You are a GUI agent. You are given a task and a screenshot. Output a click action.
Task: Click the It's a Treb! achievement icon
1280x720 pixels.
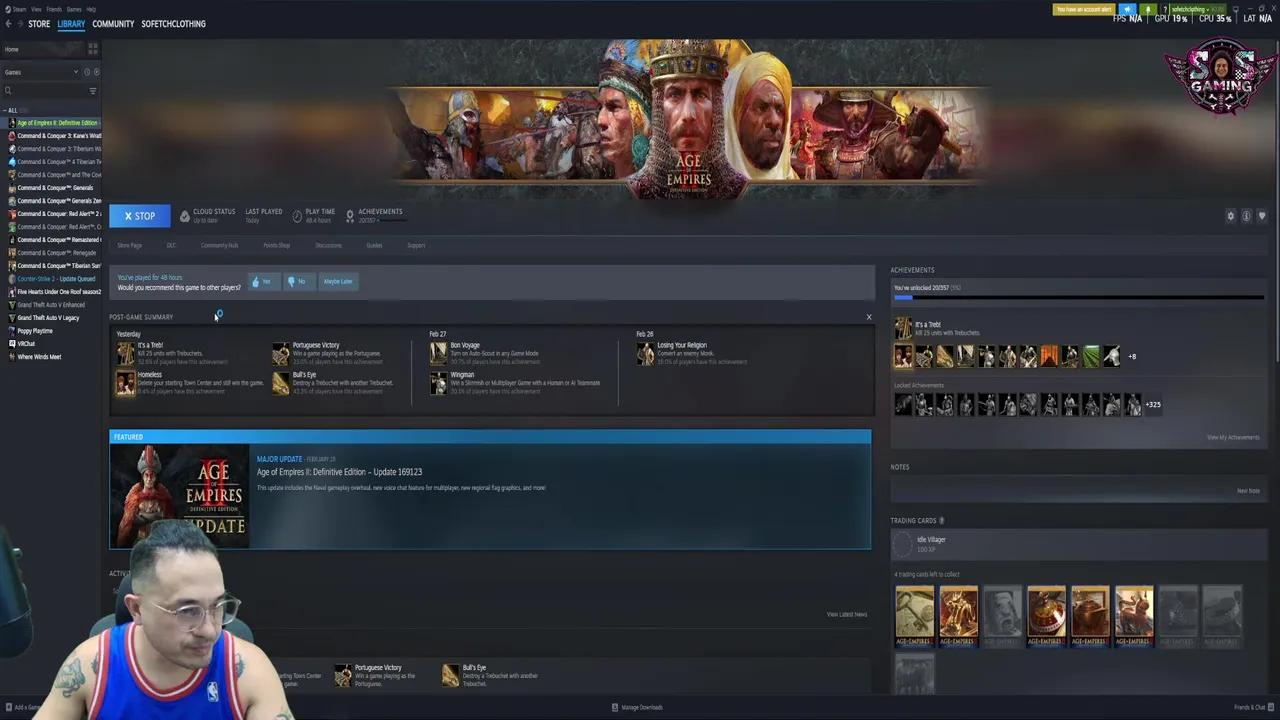125,353
